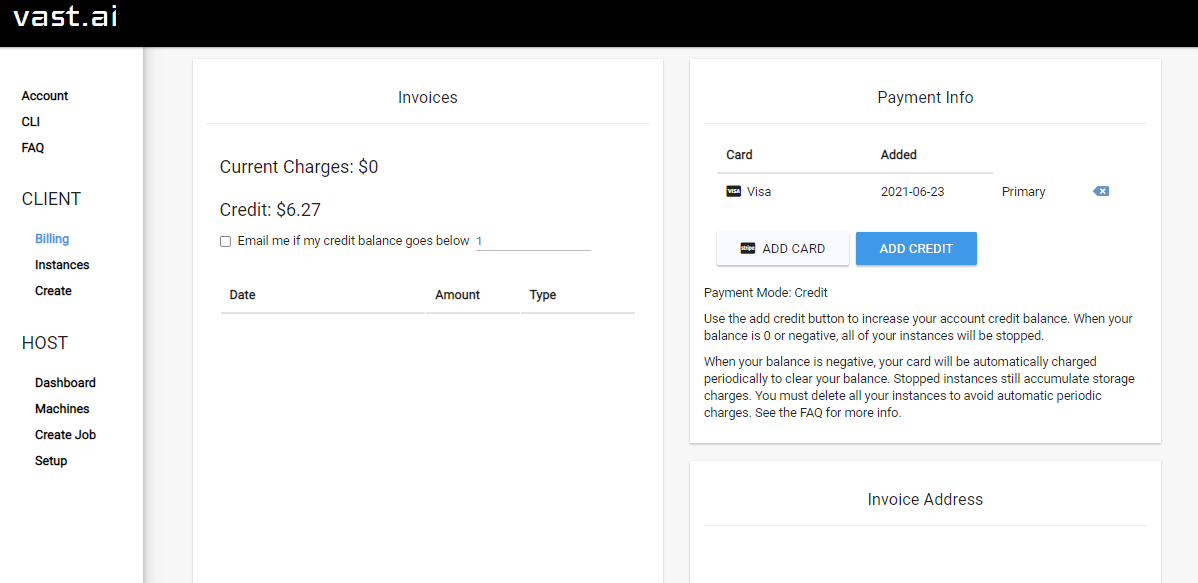Enable email alert for low credit balance
Screen dimensions: 1198x583
coord(225,241)
